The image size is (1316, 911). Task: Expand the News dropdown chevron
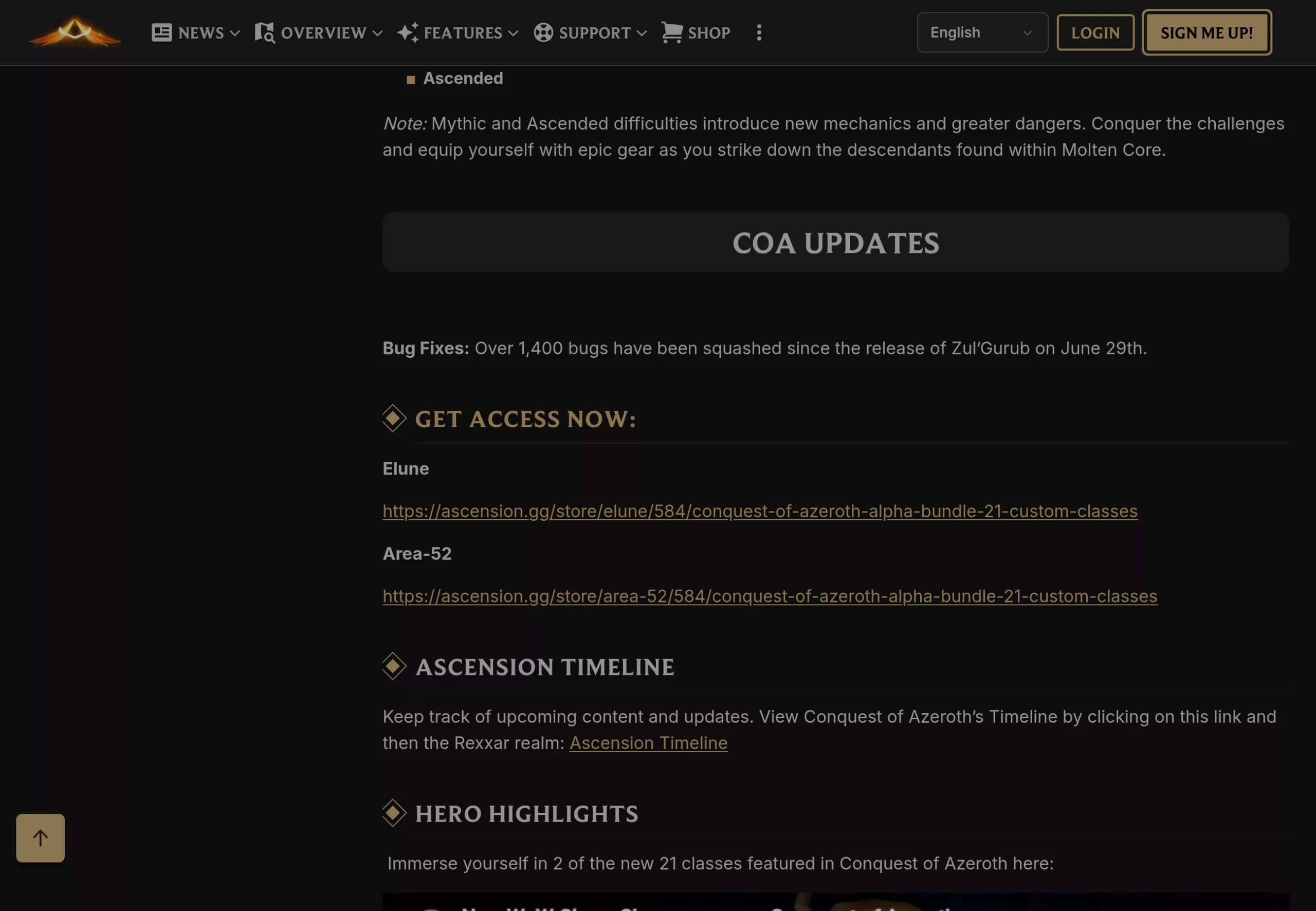click(234, 33)
